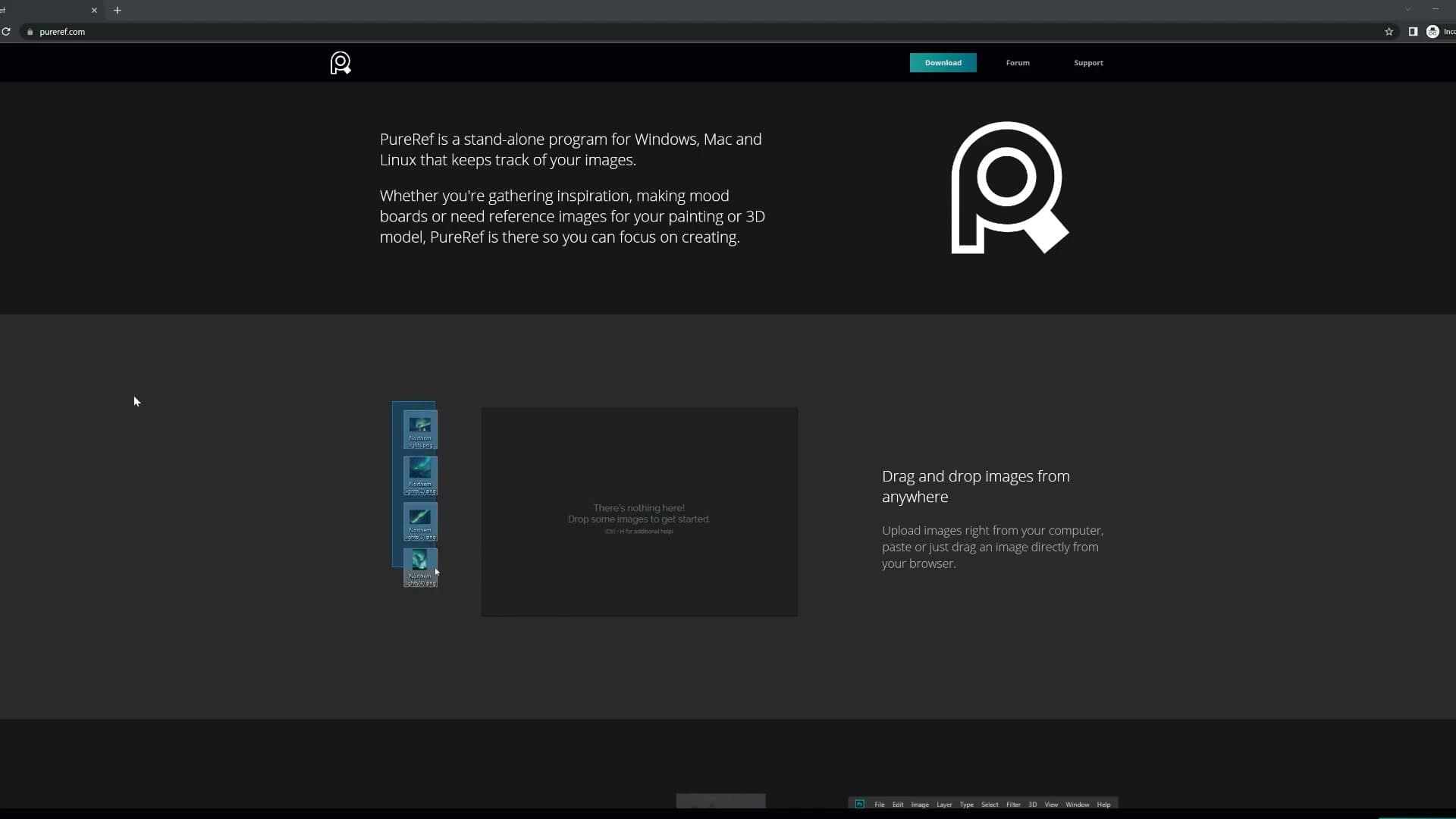
Task: Click the 'PureRef is a stand-alone program' paragraph
Action: [x=571, y=149]
